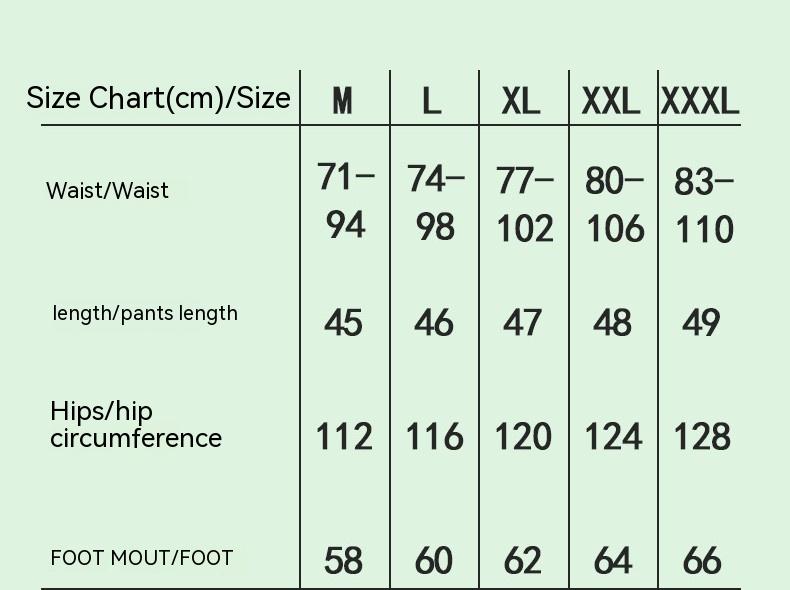Screen dimensions: 790x590
Task: Click pants length value 45
Action: click(x=344, y=323)
